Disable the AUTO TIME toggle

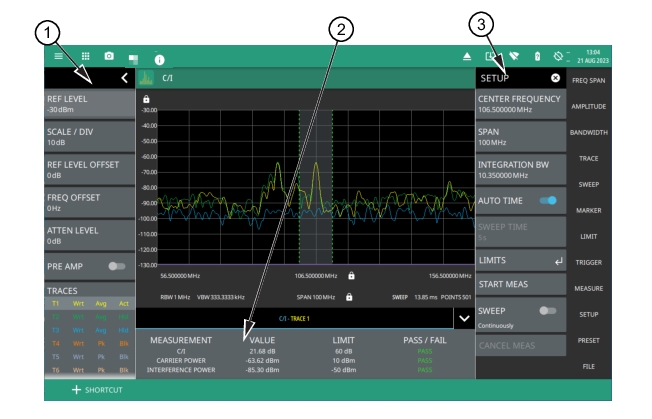548,200
